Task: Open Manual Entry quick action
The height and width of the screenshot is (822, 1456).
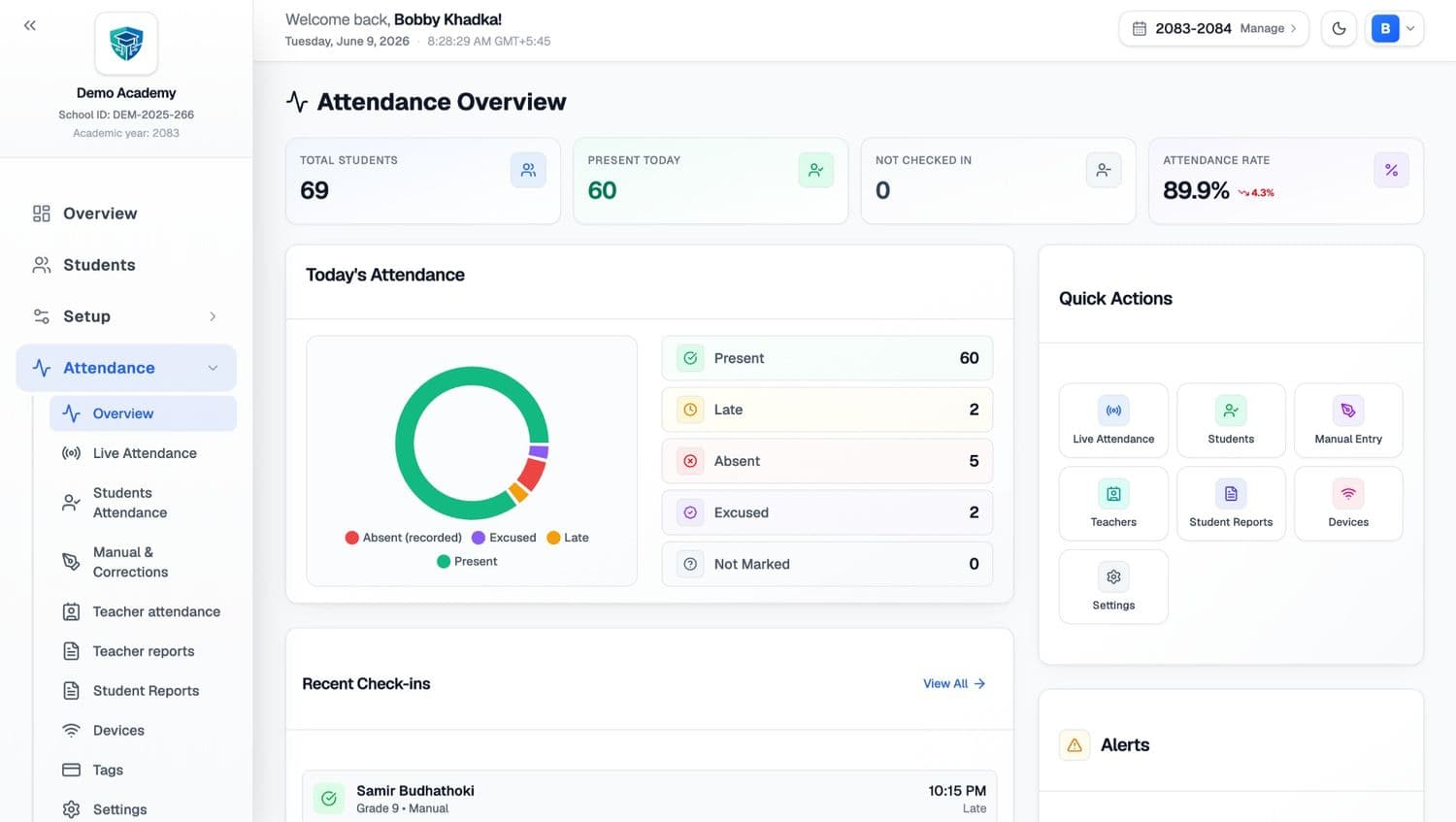Action: pyautogui.click(x=1348, y=420)
